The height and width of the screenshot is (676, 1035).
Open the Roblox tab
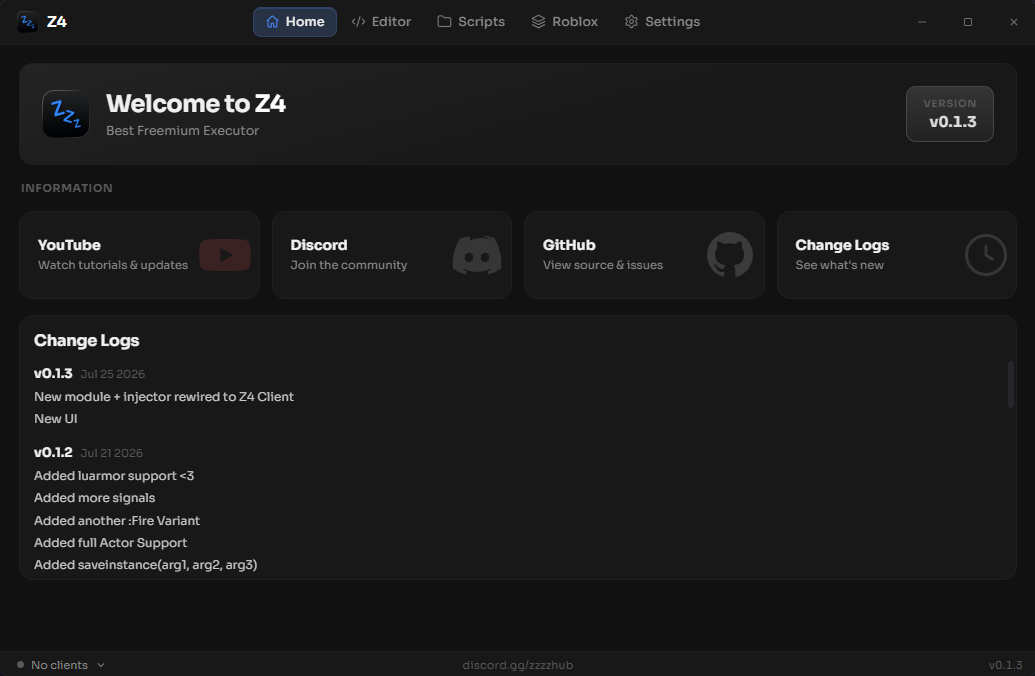(564, 22)
